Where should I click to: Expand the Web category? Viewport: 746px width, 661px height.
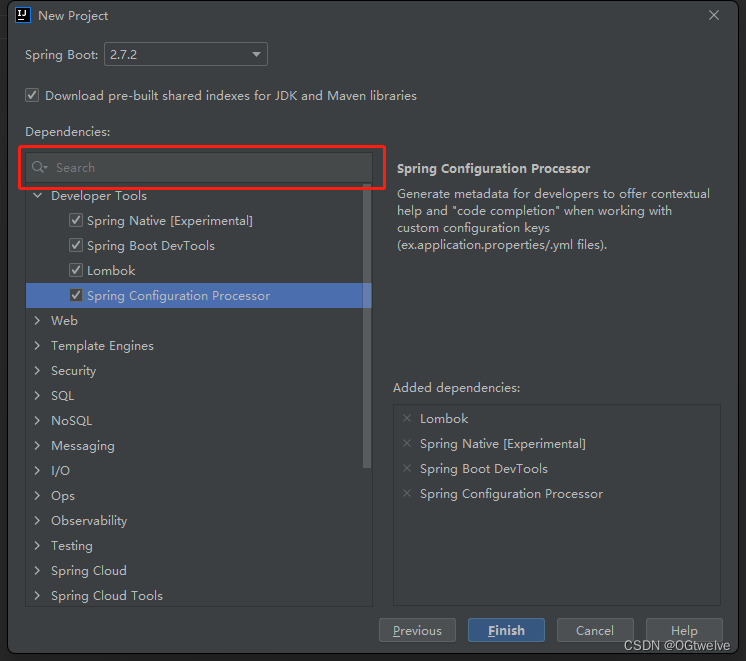(x=38, y=320)
